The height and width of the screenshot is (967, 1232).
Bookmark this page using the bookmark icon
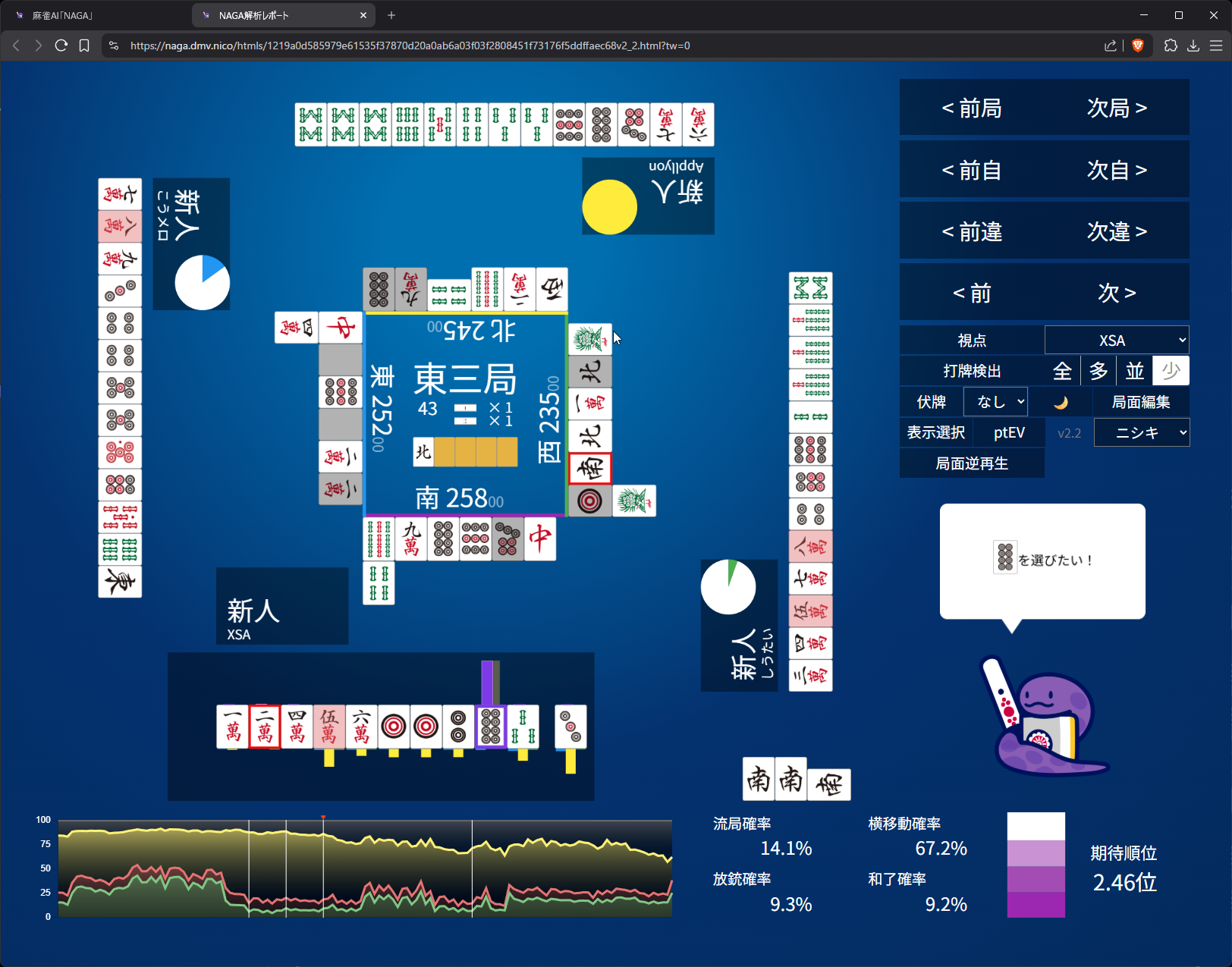point(84,46)
